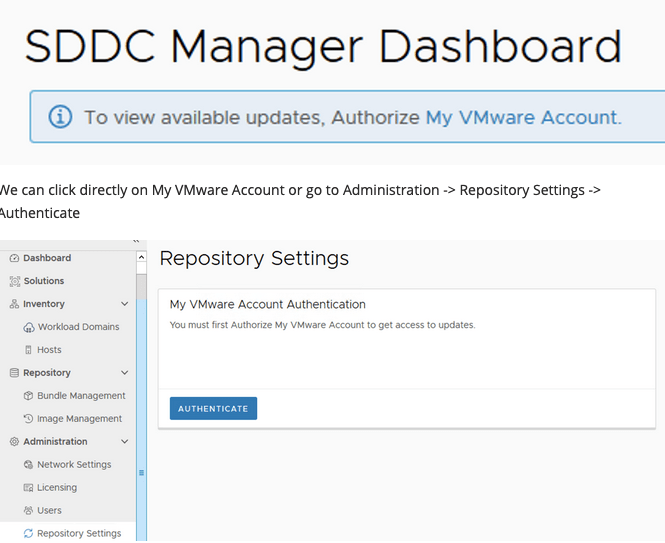Viewport: 665px width, 543px height.
Task: Click the Image Management history icon
Action: coord(28,419)
